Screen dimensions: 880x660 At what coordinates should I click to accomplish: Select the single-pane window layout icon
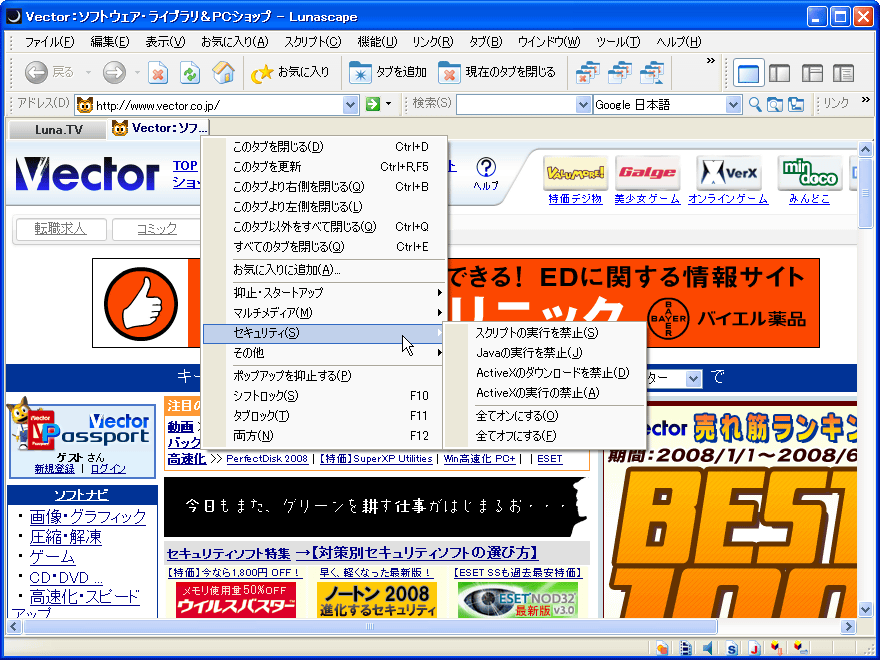tap(749, 73)
